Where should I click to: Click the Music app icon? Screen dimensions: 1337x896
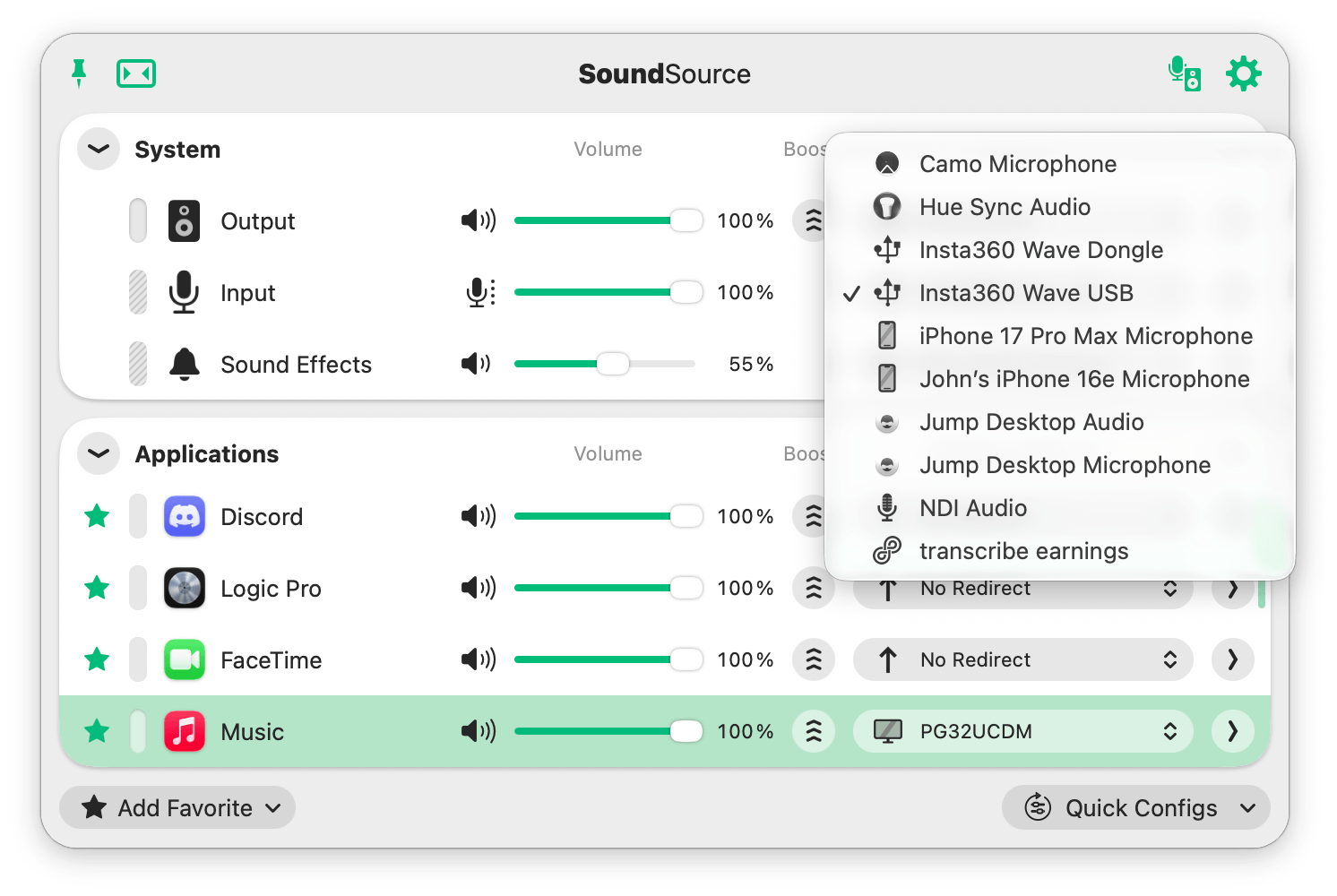[x=185, y=731]
